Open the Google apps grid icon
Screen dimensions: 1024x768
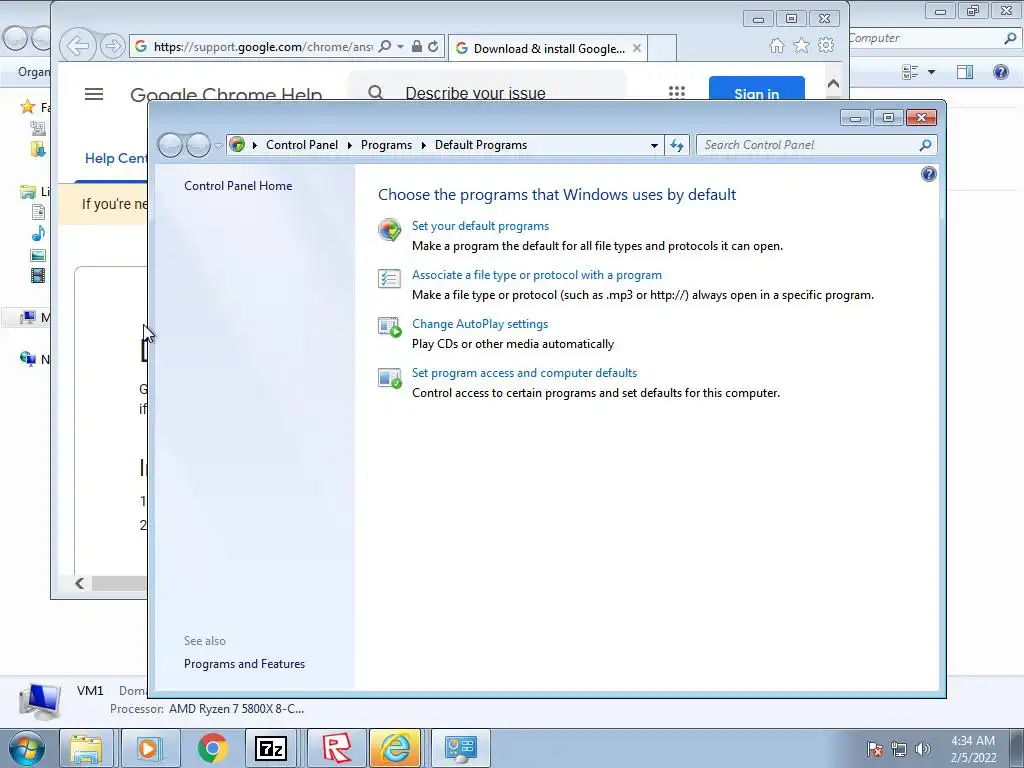point(677,93)
